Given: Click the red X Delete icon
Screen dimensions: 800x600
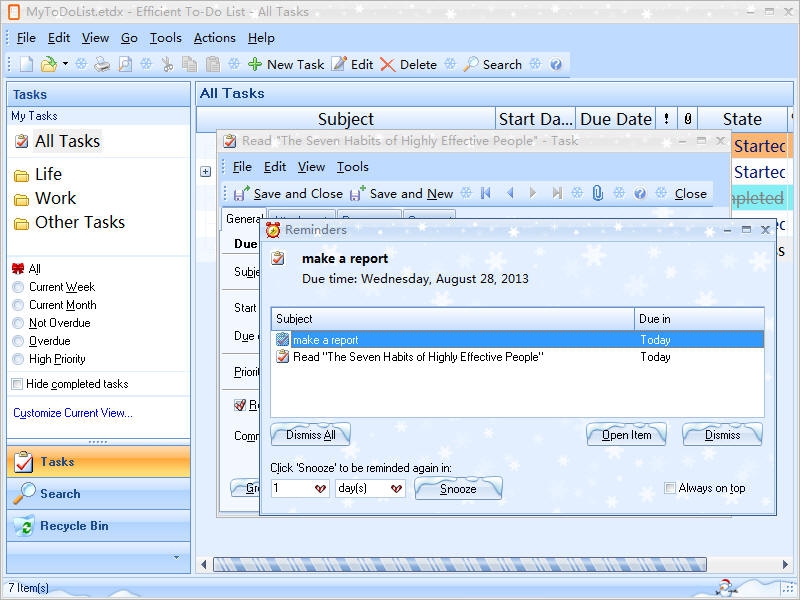Looking at the screenshot, I should [x=387, y=64].
